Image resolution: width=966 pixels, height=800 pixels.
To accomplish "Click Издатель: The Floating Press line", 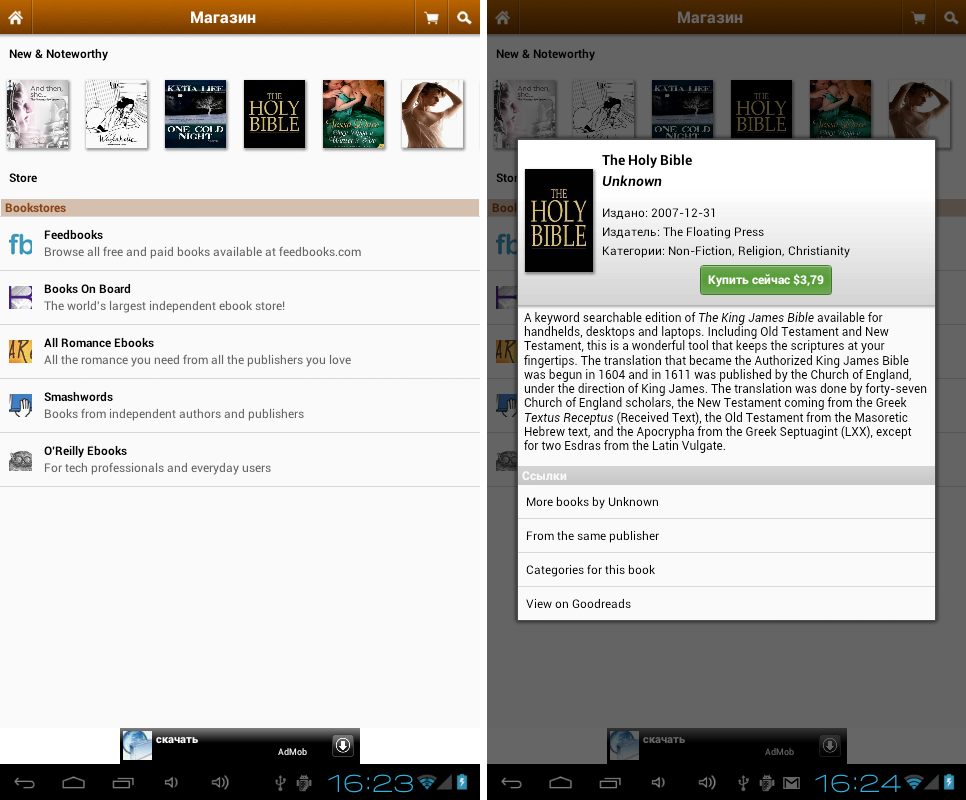I will pyautogui.click(x=683, y=232).
